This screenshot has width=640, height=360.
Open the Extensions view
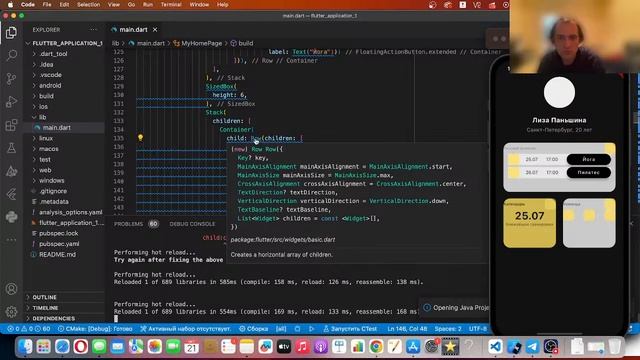[x=11, y=125]
